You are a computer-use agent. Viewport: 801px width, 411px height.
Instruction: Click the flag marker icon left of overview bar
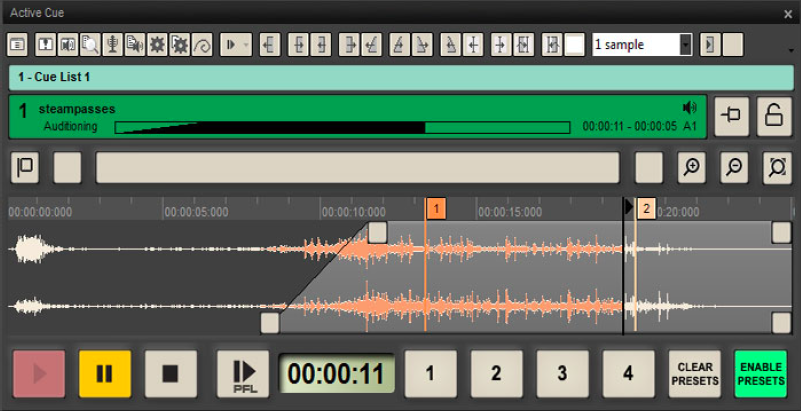coord(25,168)
